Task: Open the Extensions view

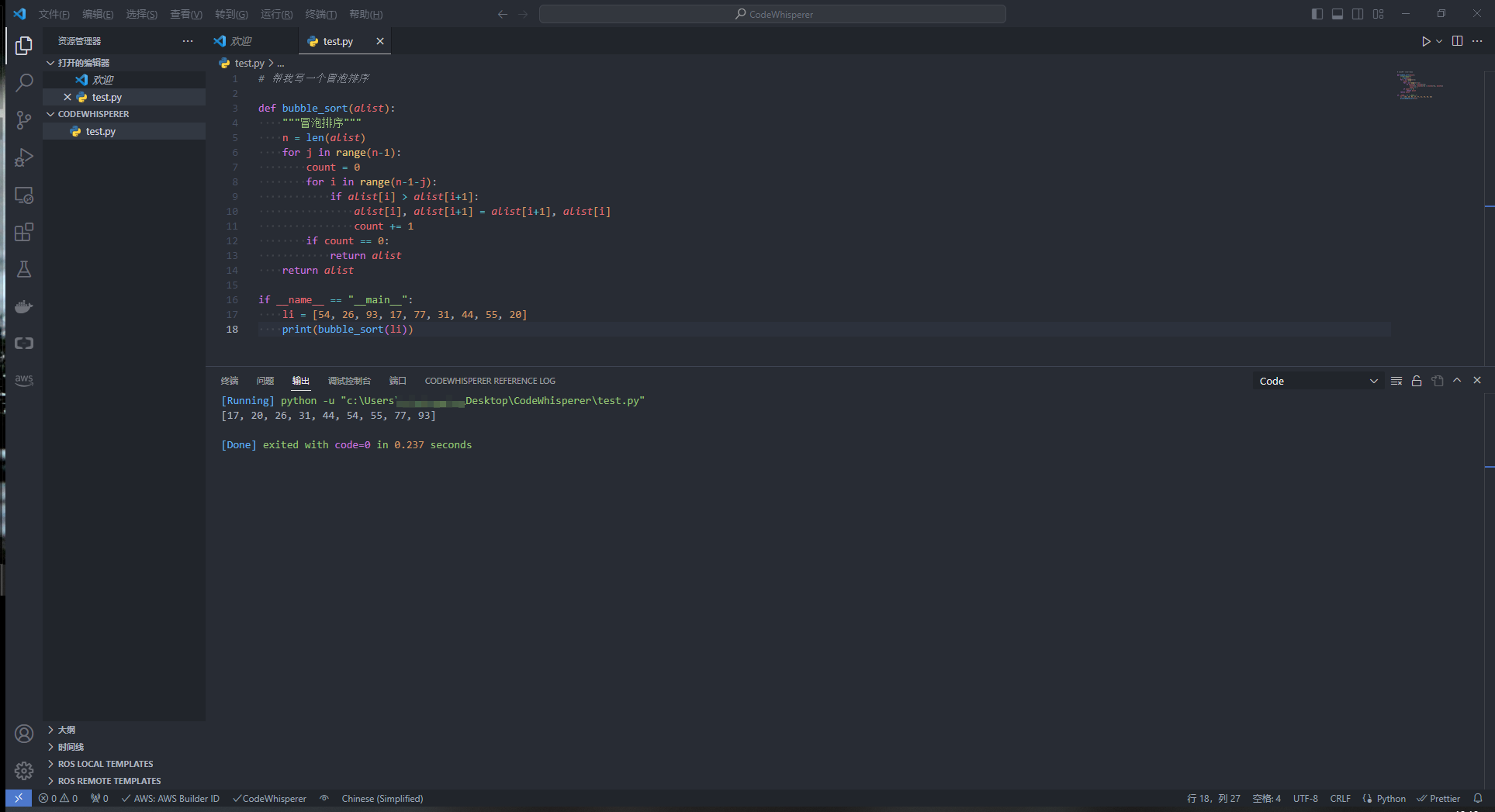Action: [x=24, y=232]
